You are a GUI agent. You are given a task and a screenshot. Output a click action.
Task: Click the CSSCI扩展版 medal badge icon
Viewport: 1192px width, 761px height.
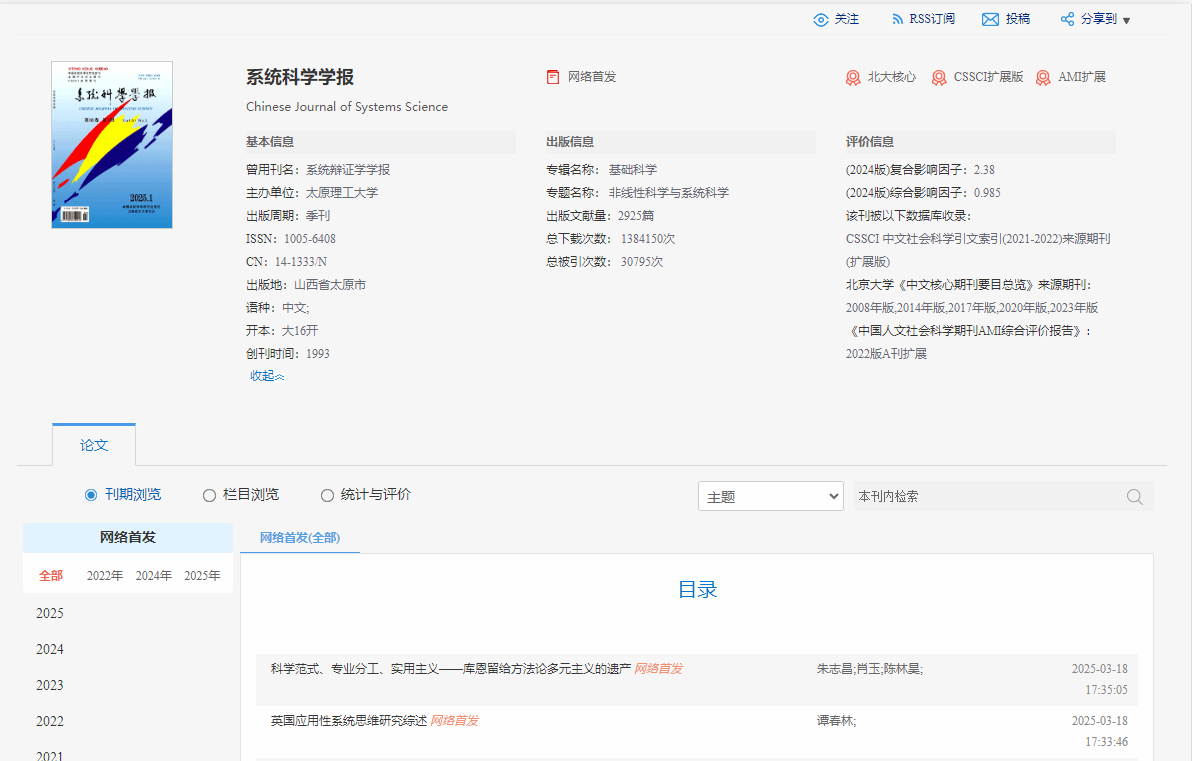pos(939,77)
